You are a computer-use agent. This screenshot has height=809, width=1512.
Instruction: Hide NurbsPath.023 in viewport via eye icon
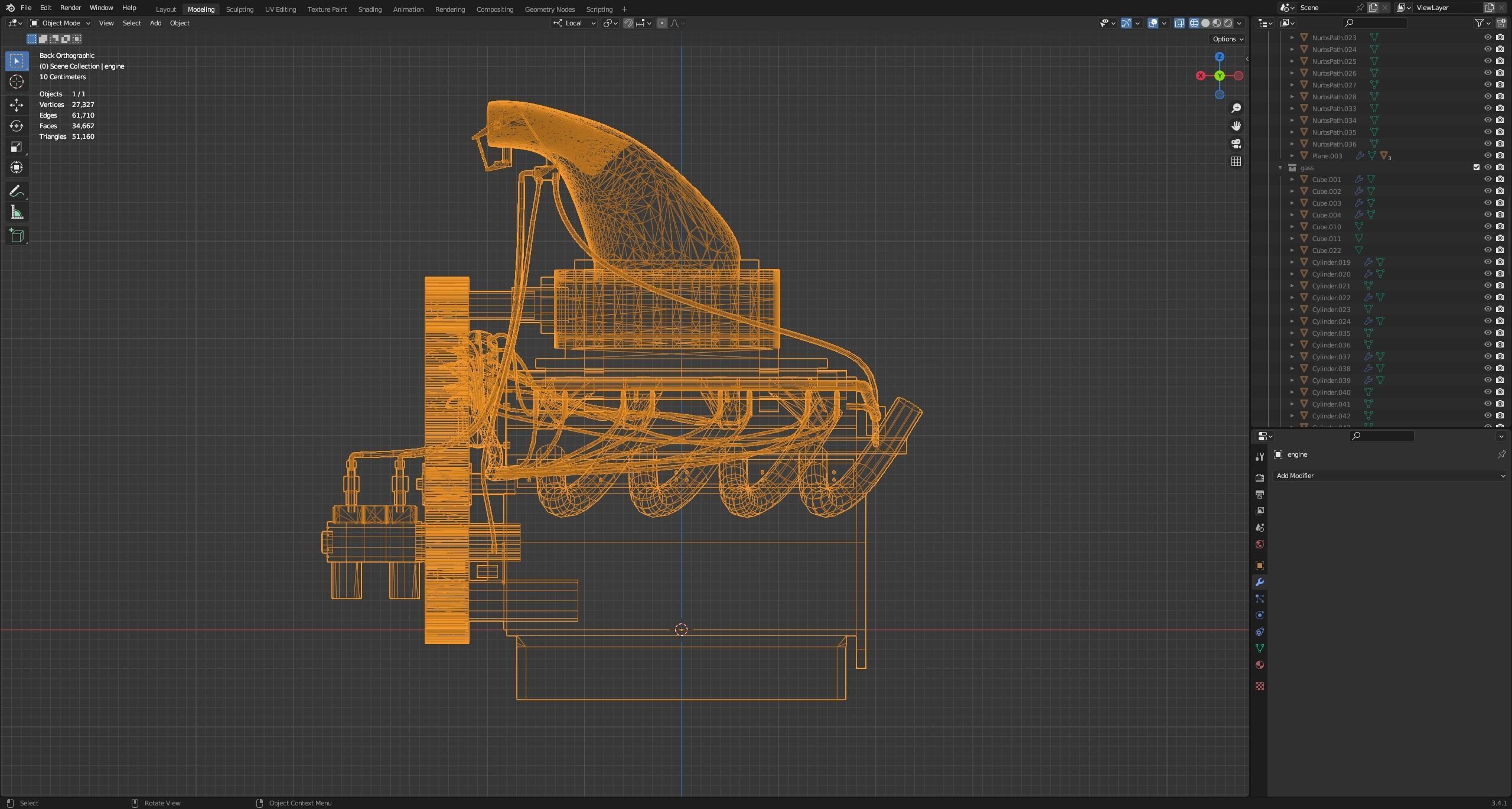(x=1488, y=37)
